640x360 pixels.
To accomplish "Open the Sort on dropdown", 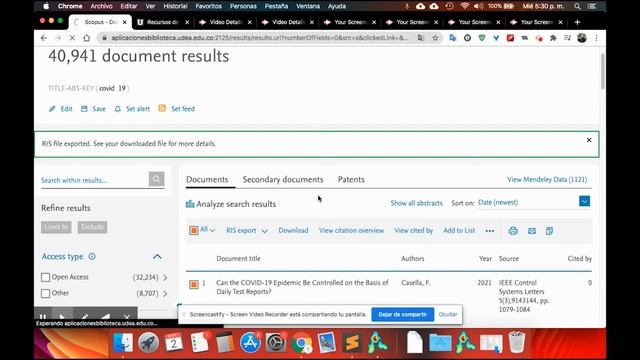I will click(x=584, y=201).
